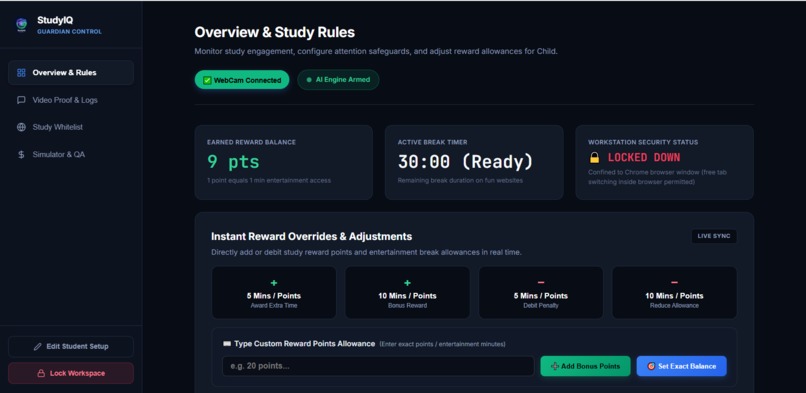806x393 pixels.
Task: Click the plus icon above 10 Mins bonus
Action: [x=407, y=283]
